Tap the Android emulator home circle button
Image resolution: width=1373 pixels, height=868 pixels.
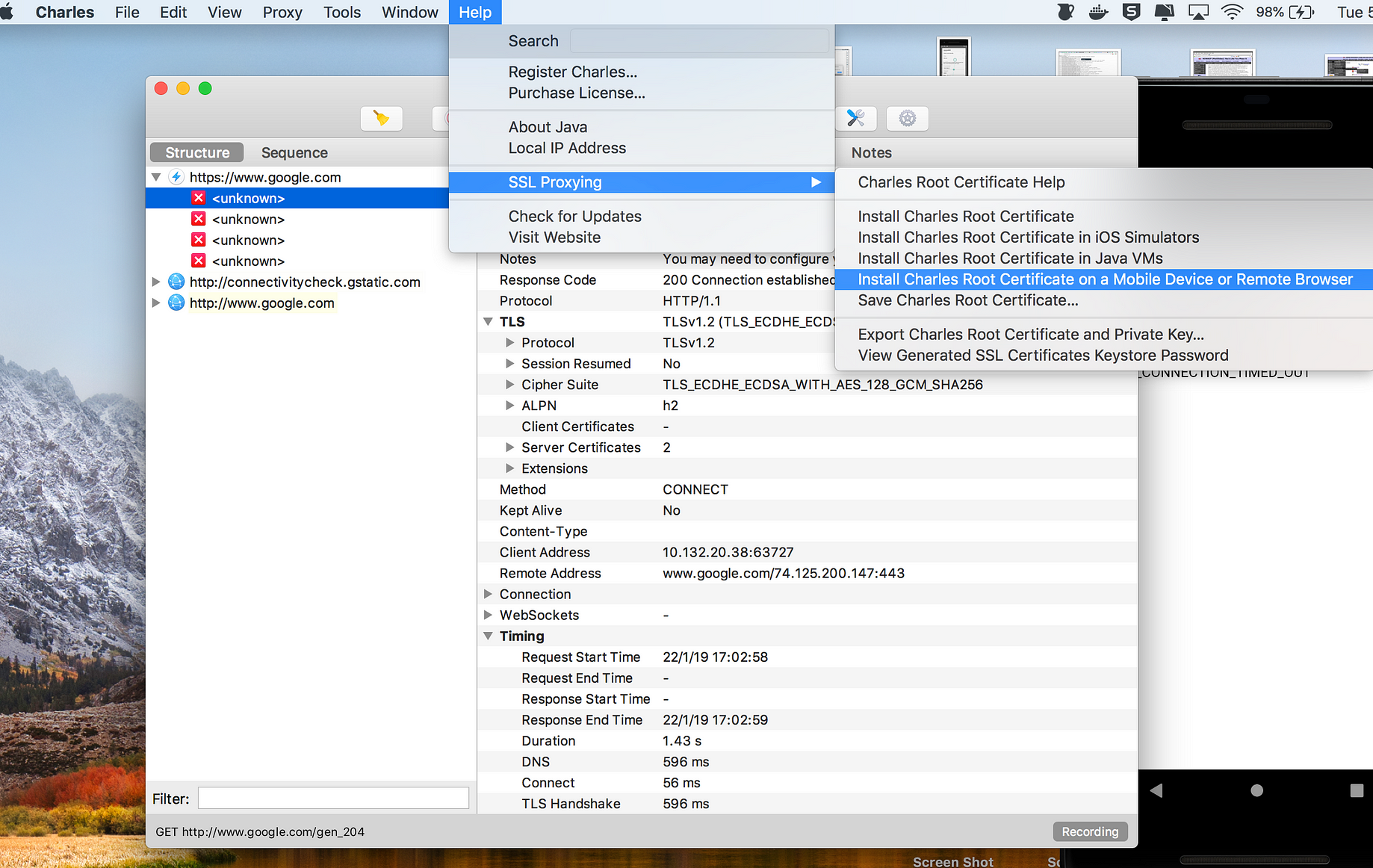tap(1256, 790)
